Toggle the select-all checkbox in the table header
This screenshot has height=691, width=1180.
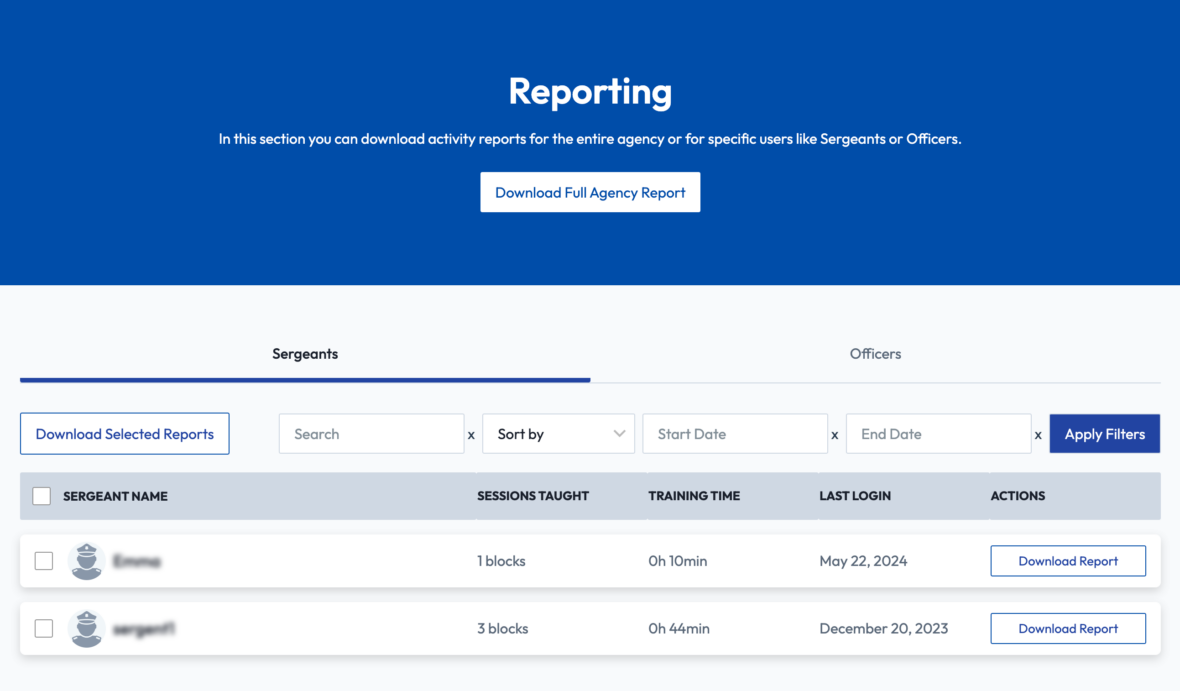click(41, 495)
